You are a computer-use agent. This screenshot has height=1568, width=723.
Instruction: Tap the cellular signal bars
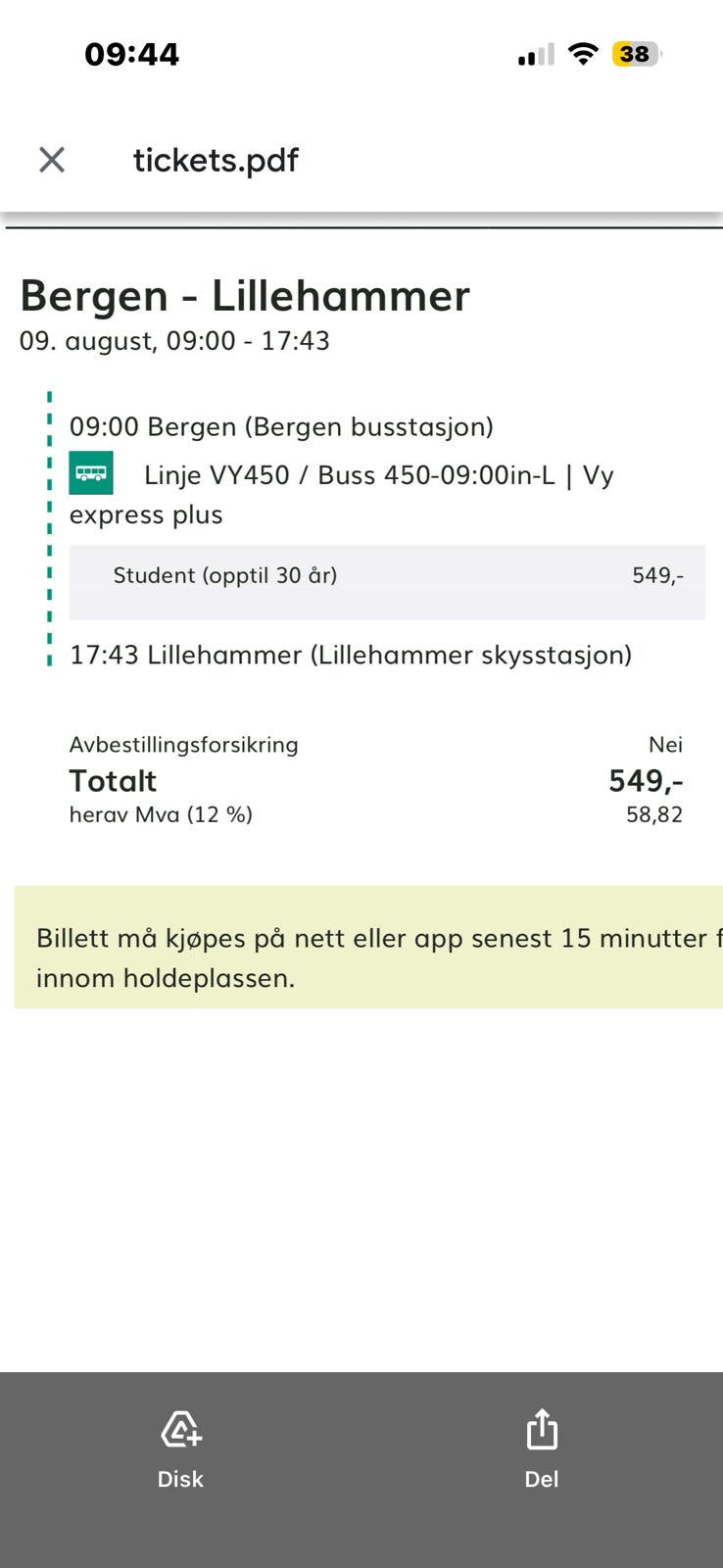click(x=536, y=55)
